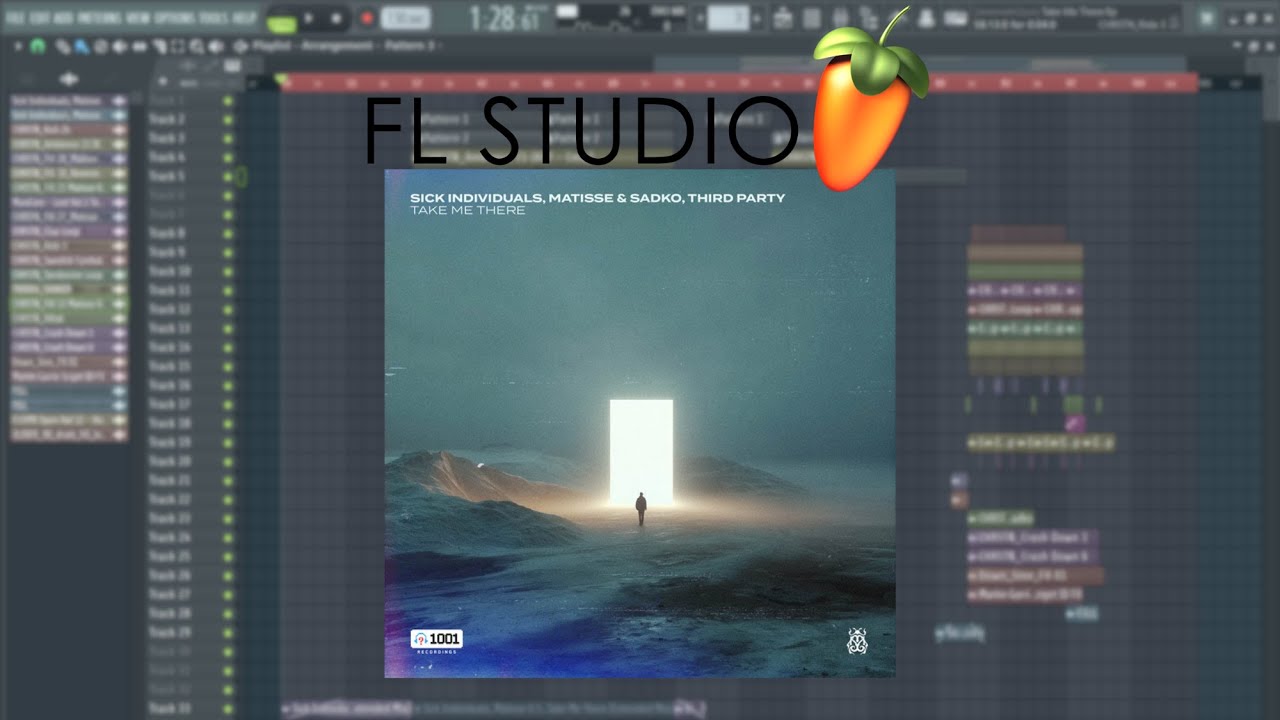Click the piano roll toolbar icon
Screen dimensions: 1280x720
812,18
